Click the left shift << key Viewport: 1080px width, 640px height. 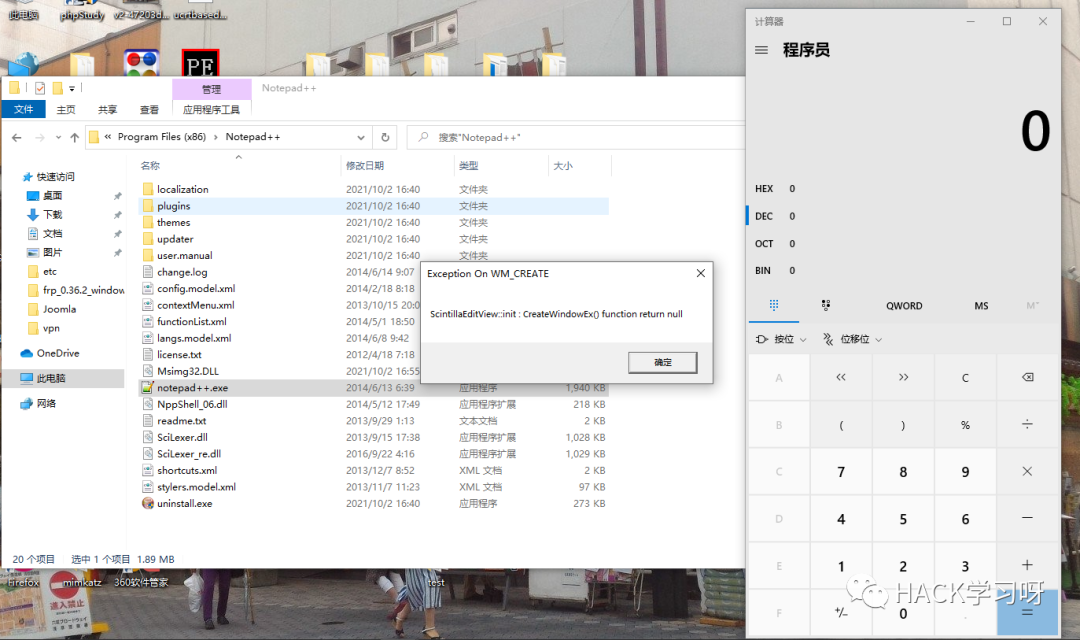(x=841, y=378)
